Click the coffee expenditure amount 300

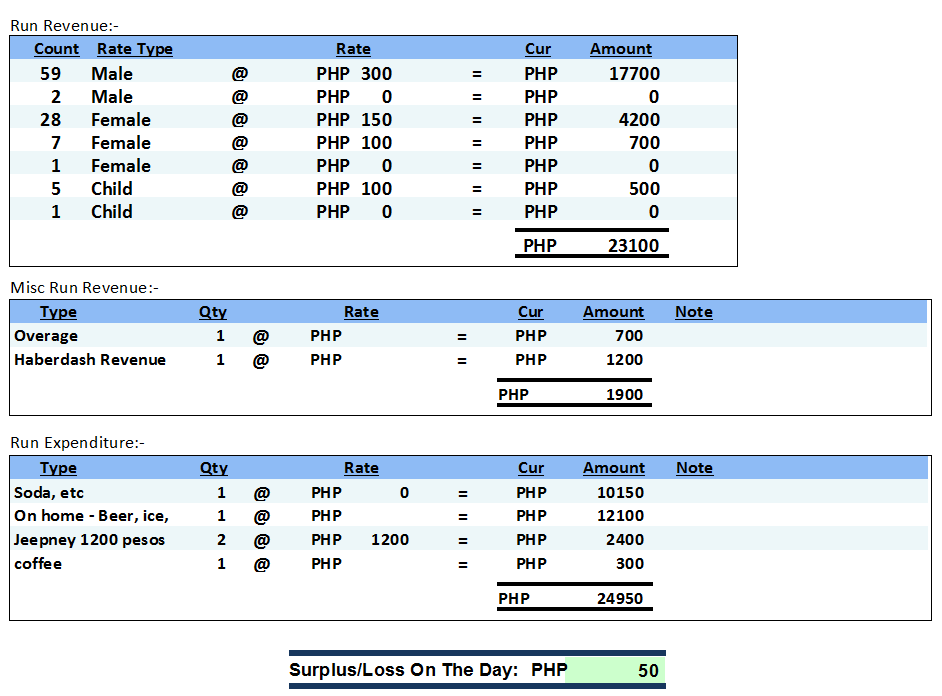click(629, 564)
